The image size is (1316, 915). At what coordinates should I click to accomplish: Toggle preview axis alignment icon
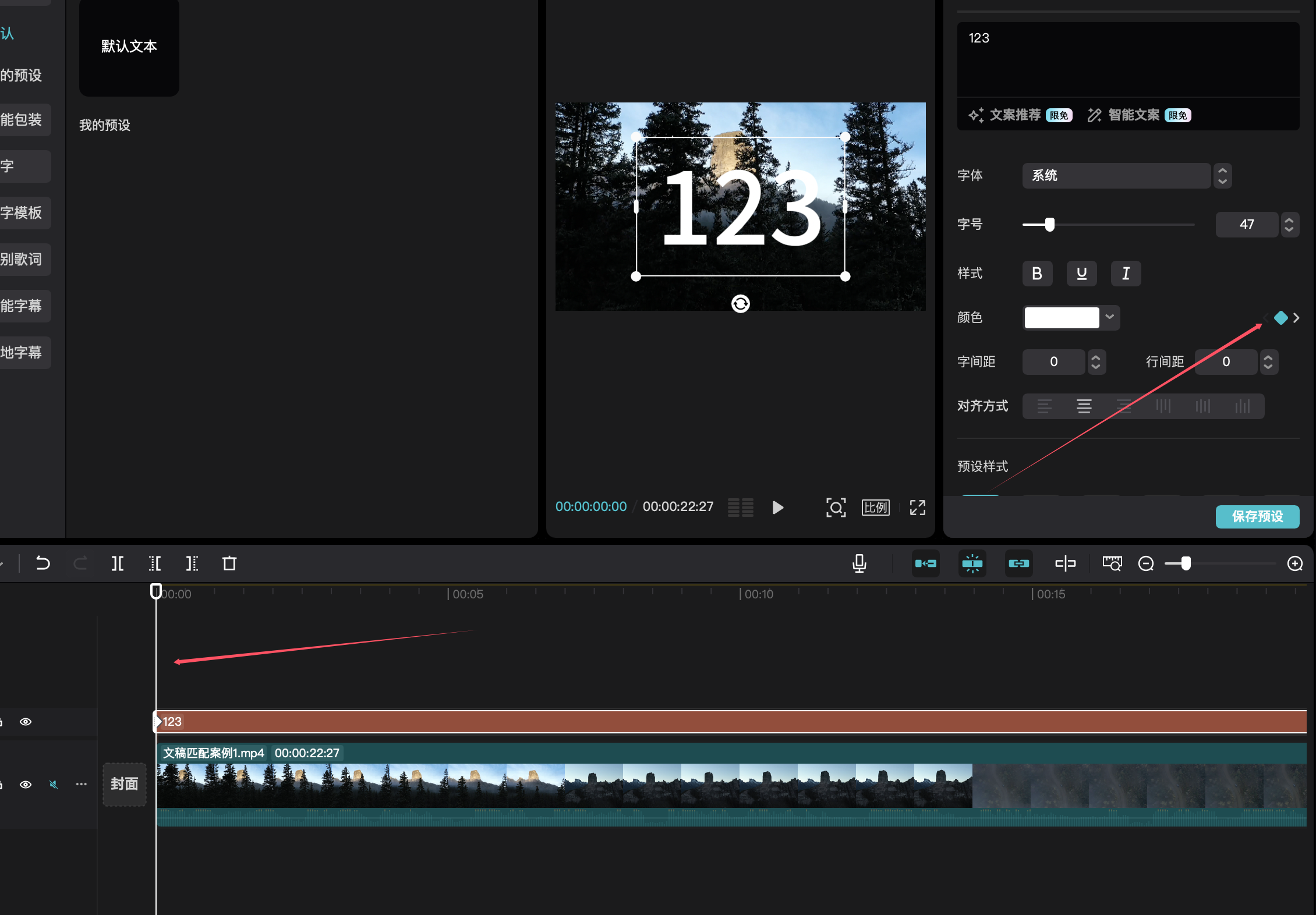click(1066, 563)
